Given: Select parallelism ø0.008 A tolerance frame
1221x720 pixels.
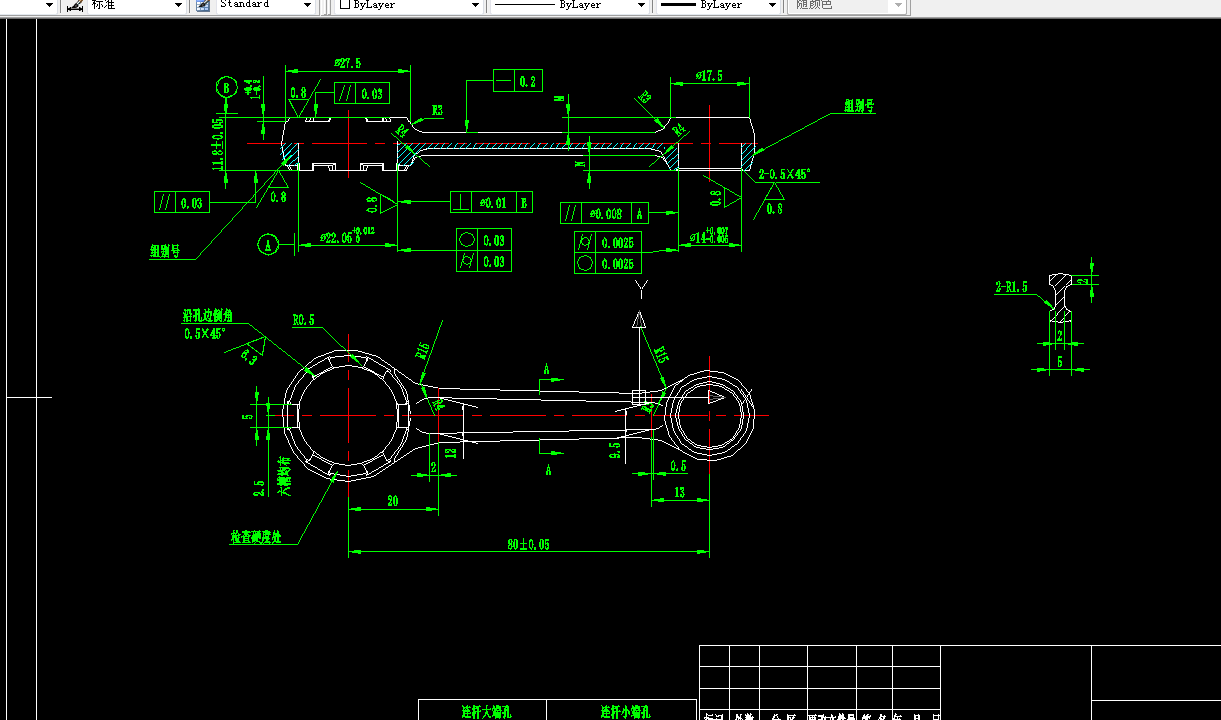Looking at the screenshot, I should click(x=605, y=213).
